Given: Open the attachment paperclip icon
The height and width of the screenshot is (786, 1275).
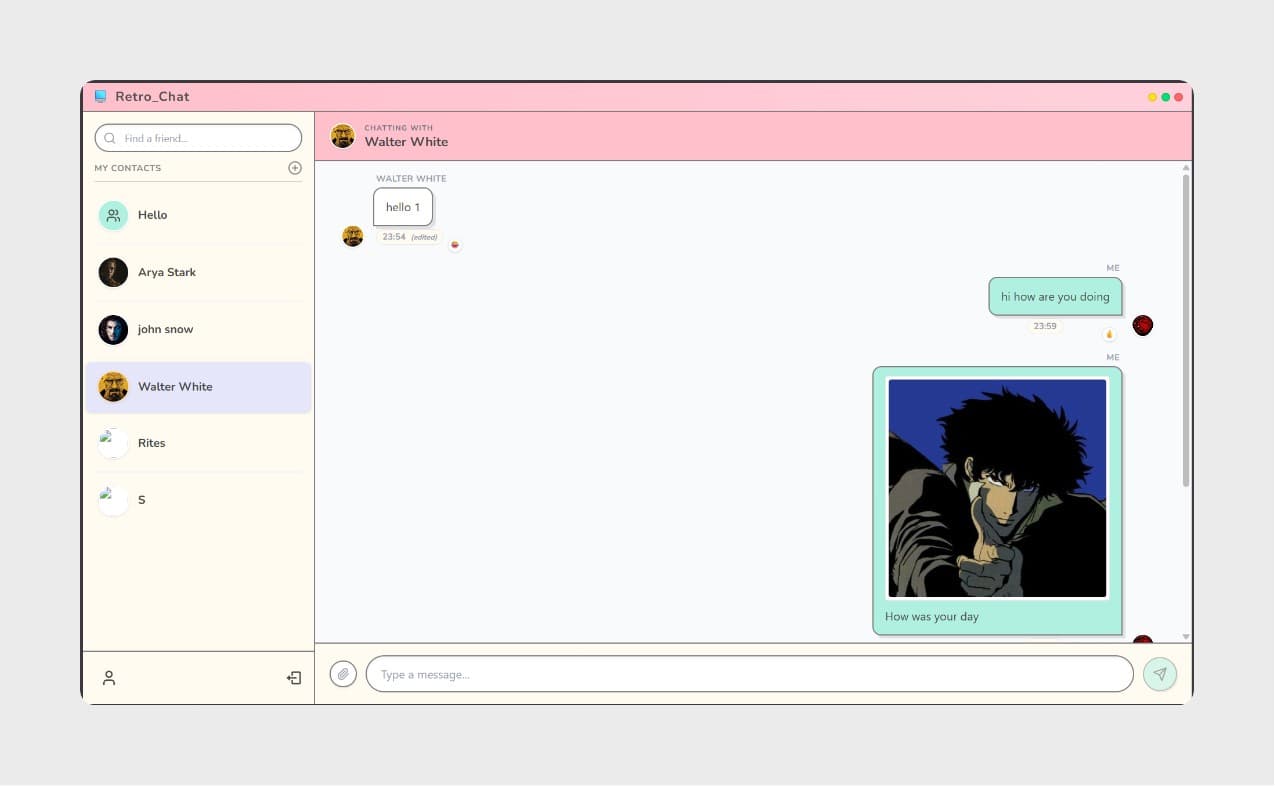Looking at the screenshot, I should tap(343, 673).
